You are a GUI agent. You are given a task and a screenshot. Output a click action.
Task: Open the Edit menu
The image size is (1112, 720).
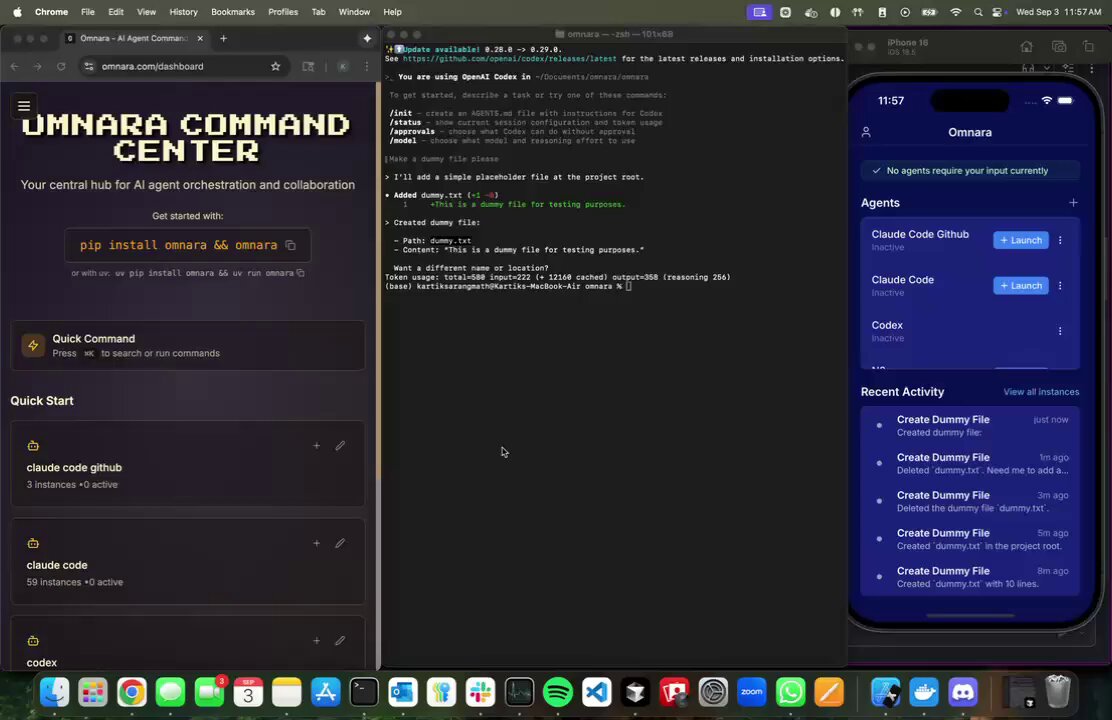click(116, 12)
